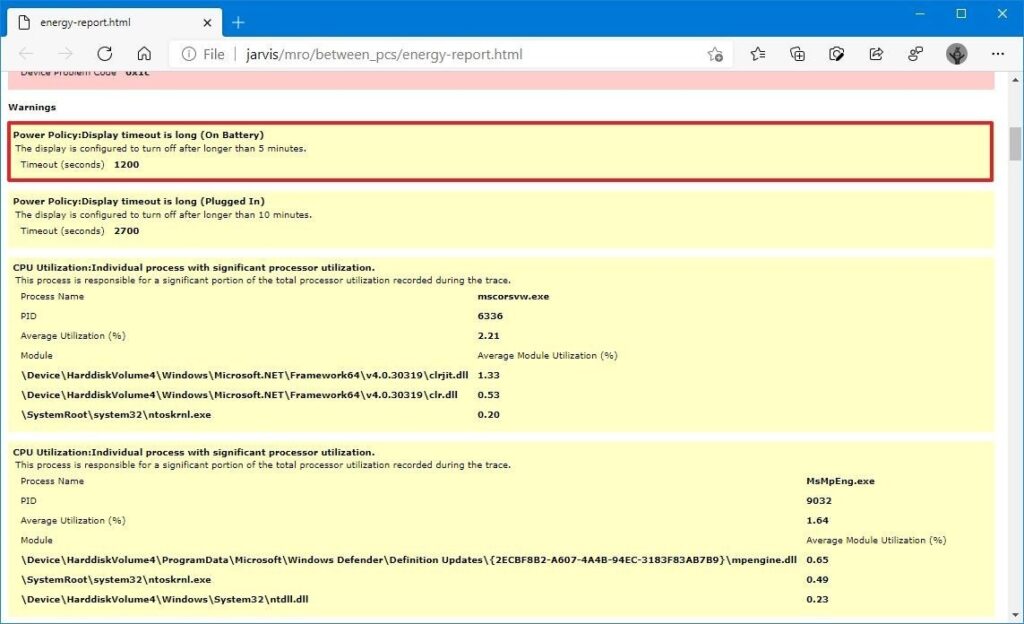Click the ntdll.dll module path
This screenshot has width=1024, height=624.
coord(165,599)
